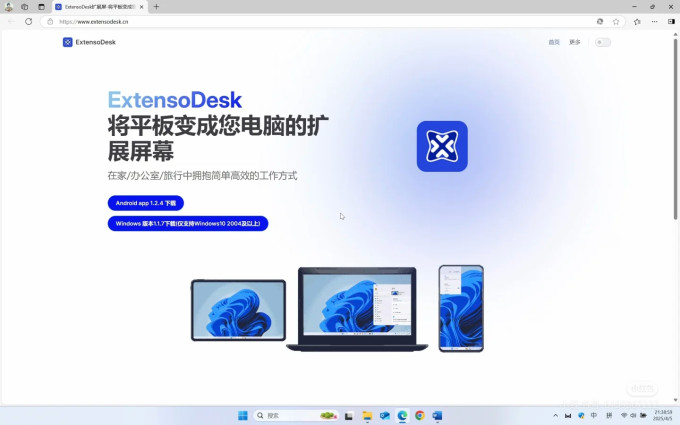The height and width of the screenshot is (425, 680).
Task: Expand hidden system tray icons
Action: pos(555,415)
